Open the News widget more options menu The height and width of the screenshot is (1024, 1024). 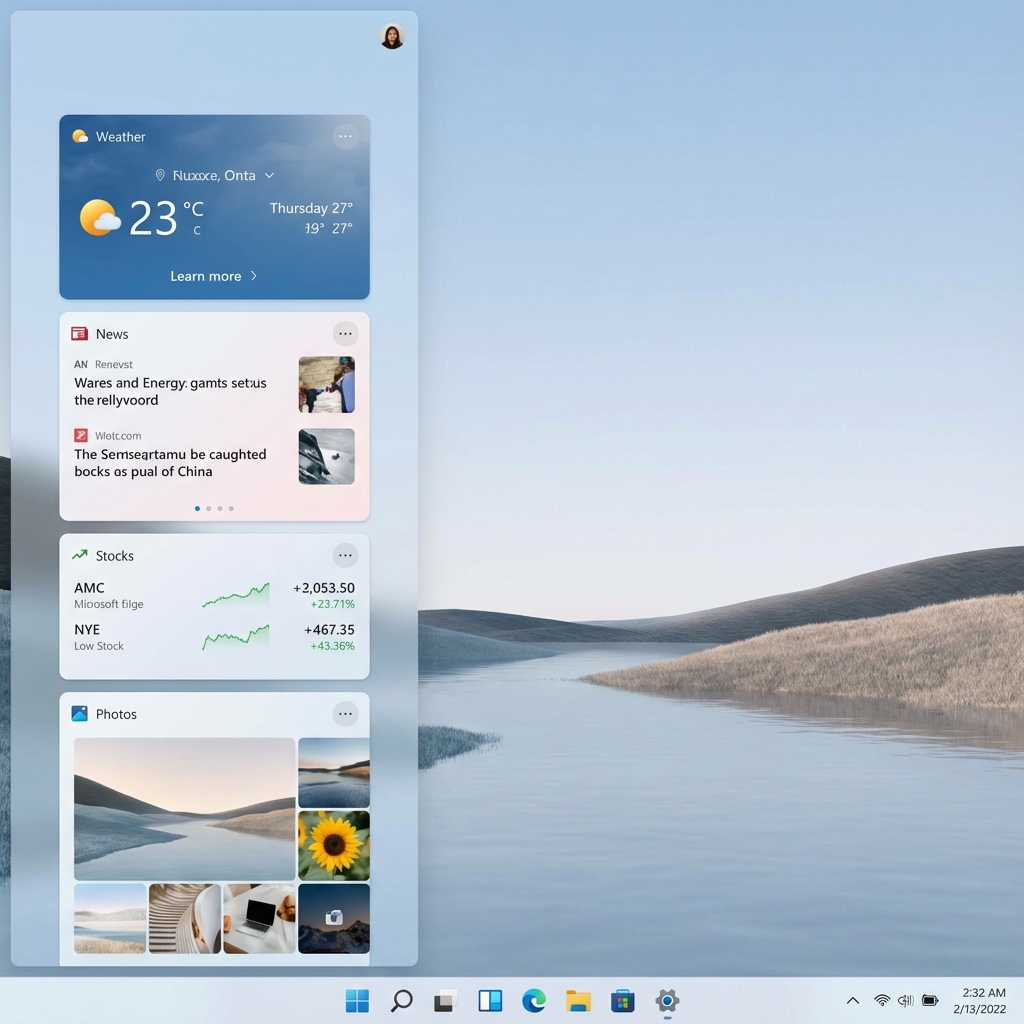(345, 333)
